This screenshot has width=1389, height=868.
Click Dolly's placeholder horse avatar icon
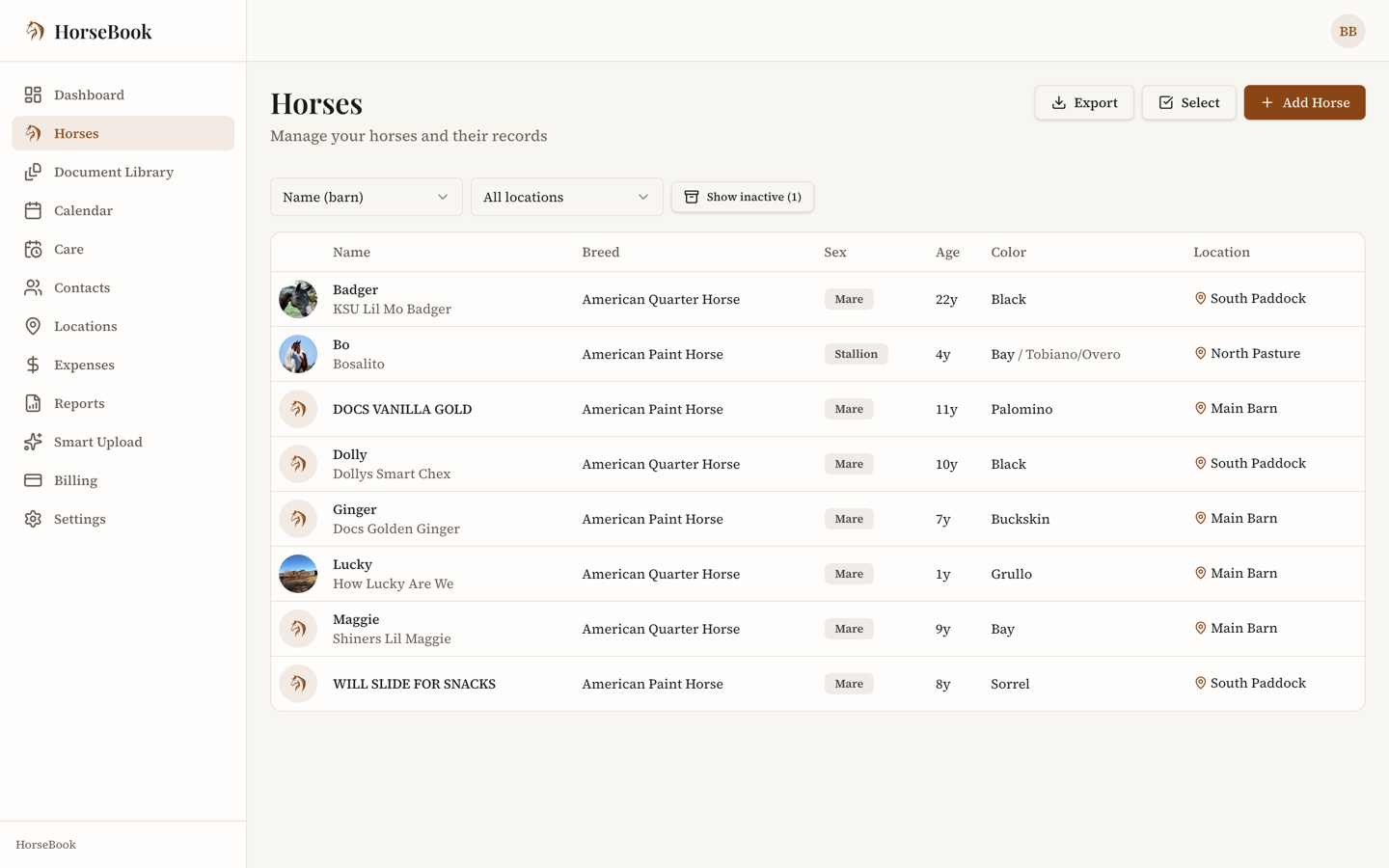coord(298,464)
